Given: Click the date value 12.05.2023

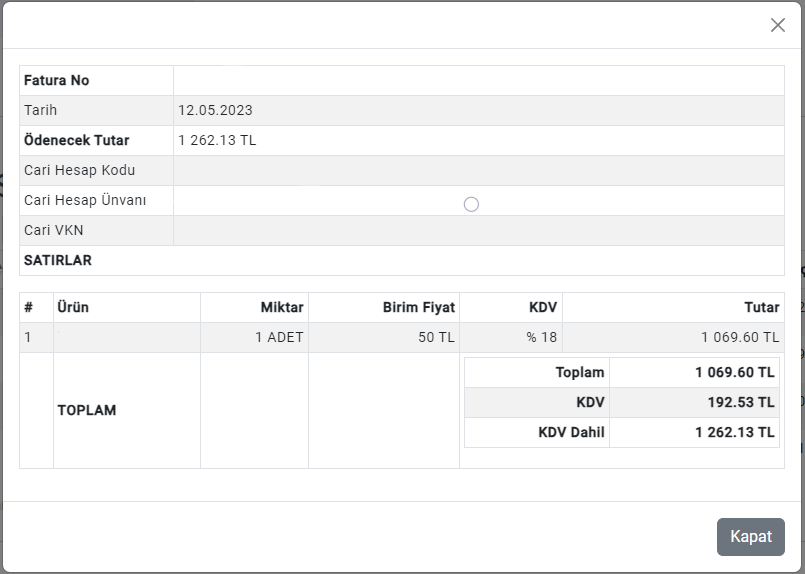Looking at the screenshot, I should click(x=216, y=110).
